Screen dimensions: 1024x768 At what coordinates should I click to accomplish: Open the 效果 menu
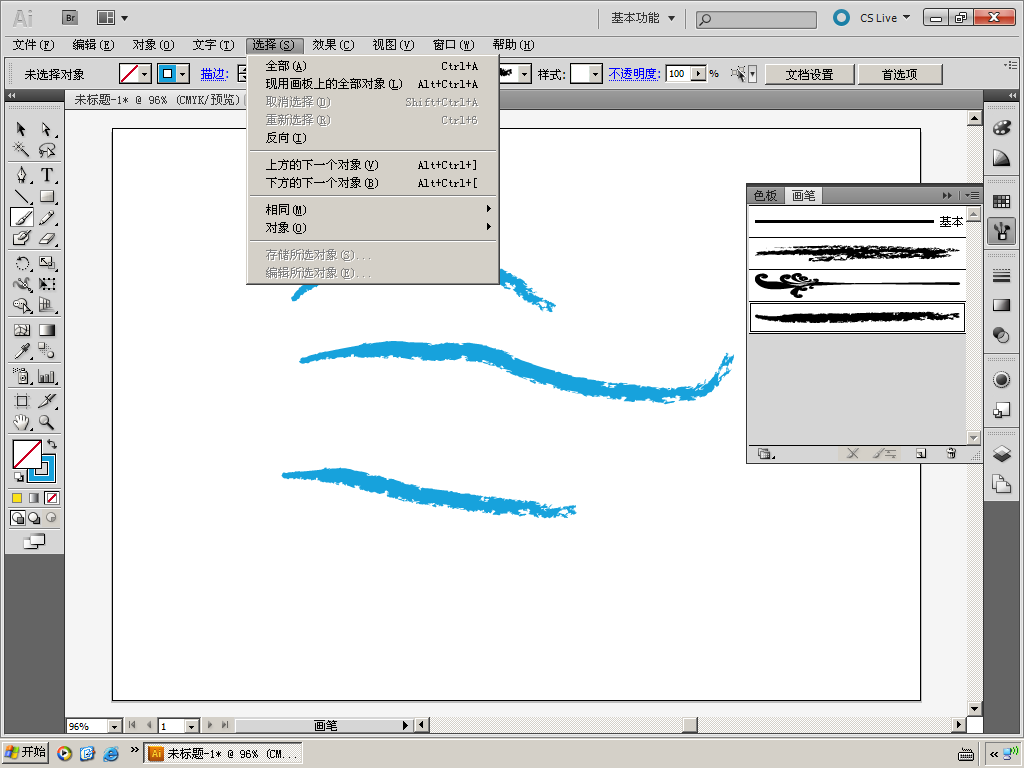pyautogui.click(x=333, y=45)
